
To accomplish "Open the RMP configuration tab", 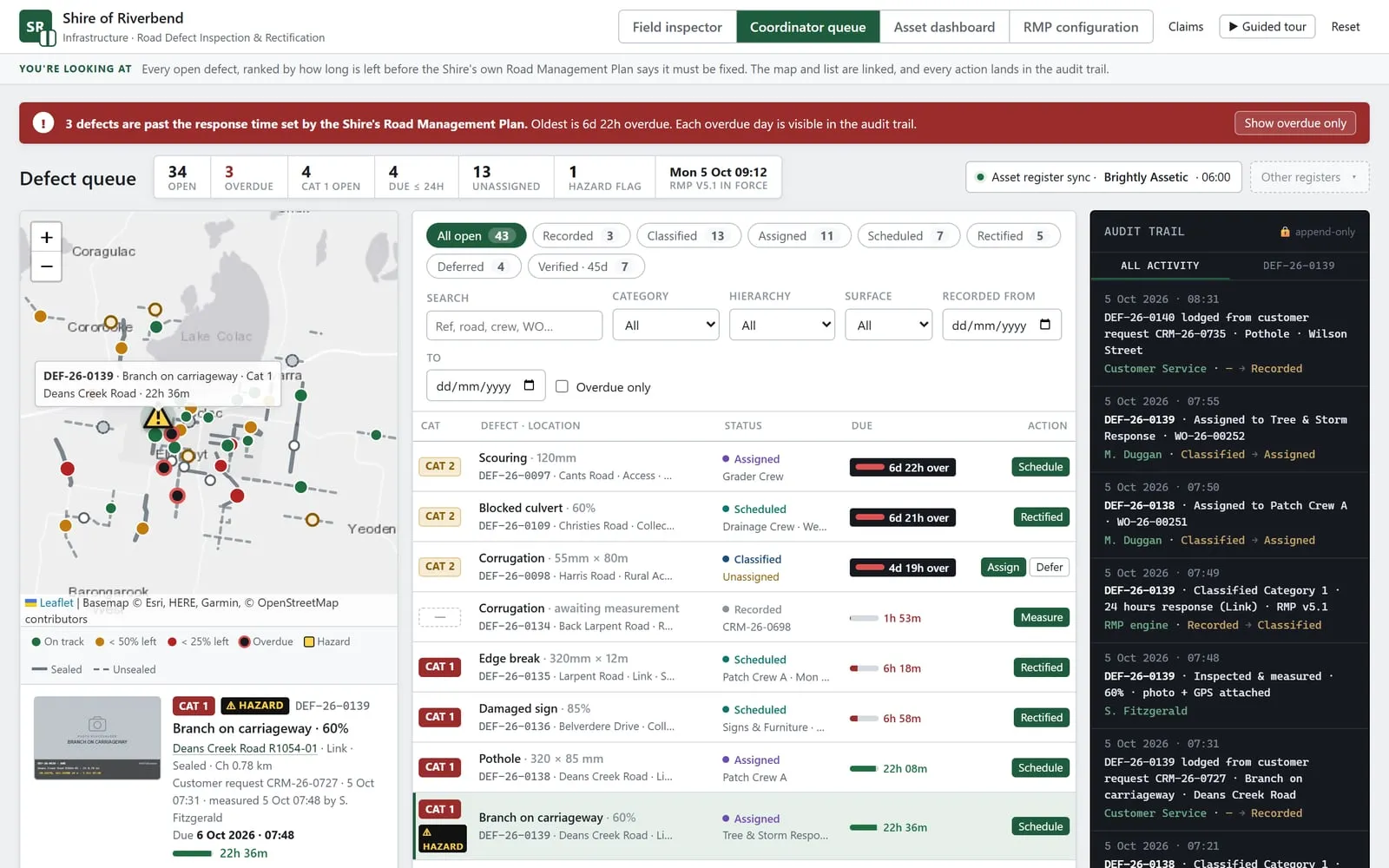I will (1081, 27).
